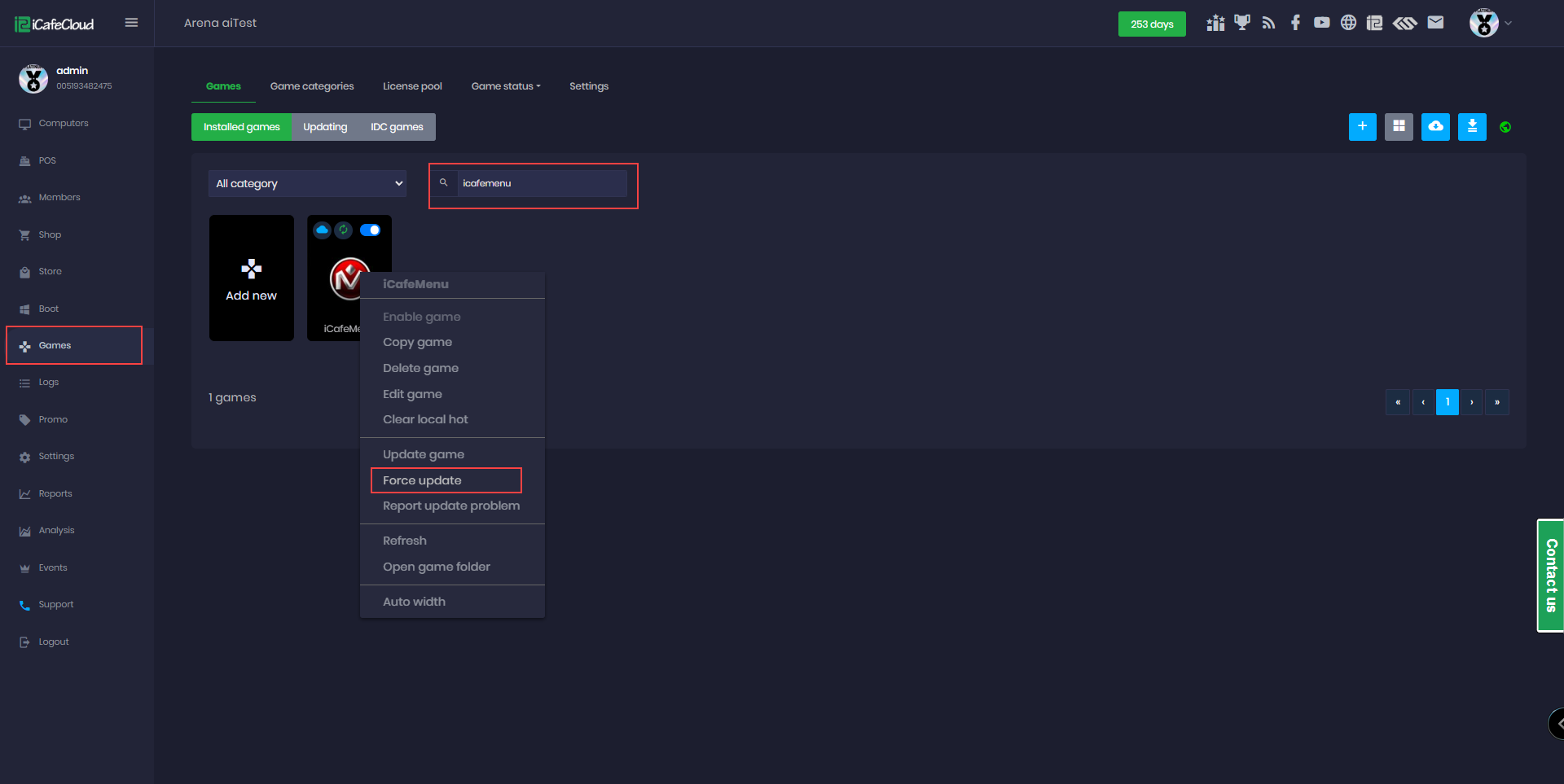Expand the user avatar account menu
The width and height of the screenshot is (1564, 784).
[1490, 23]
